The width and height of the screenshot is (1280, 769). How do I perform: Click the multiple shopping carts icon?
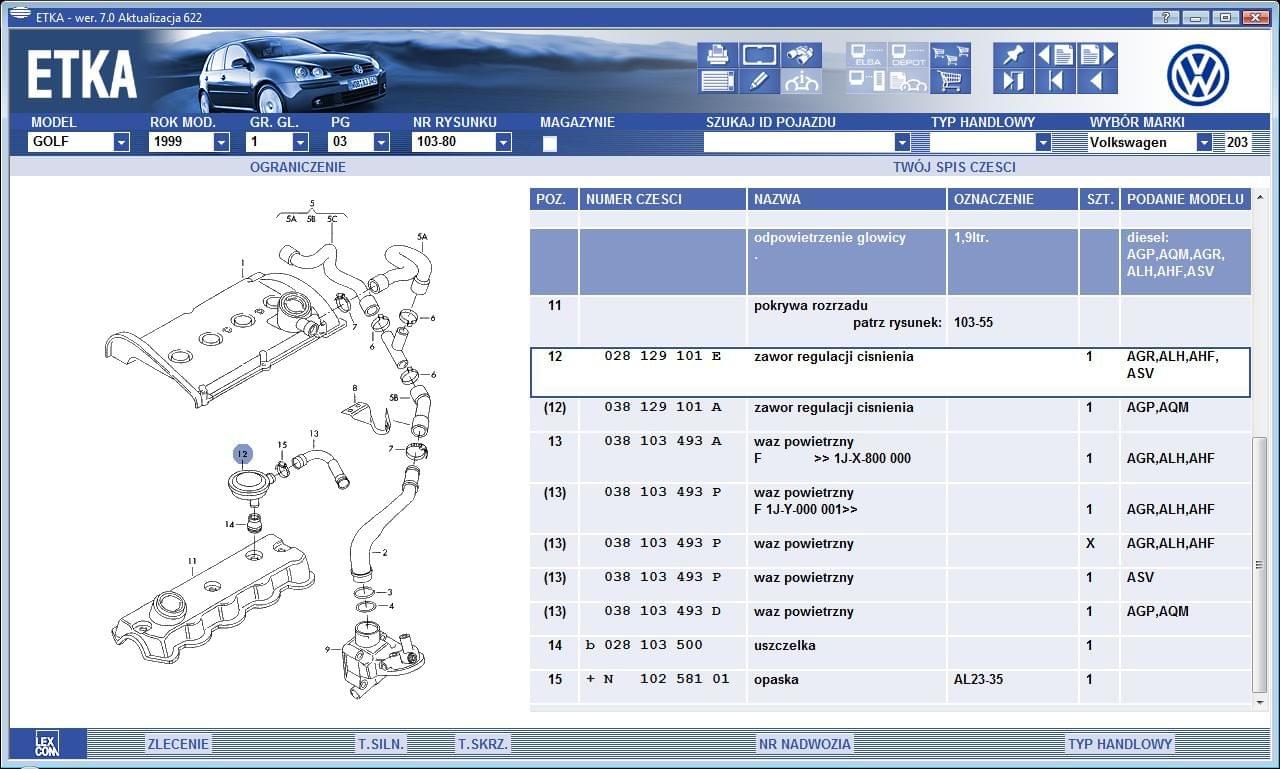click(x=950, y=55)
